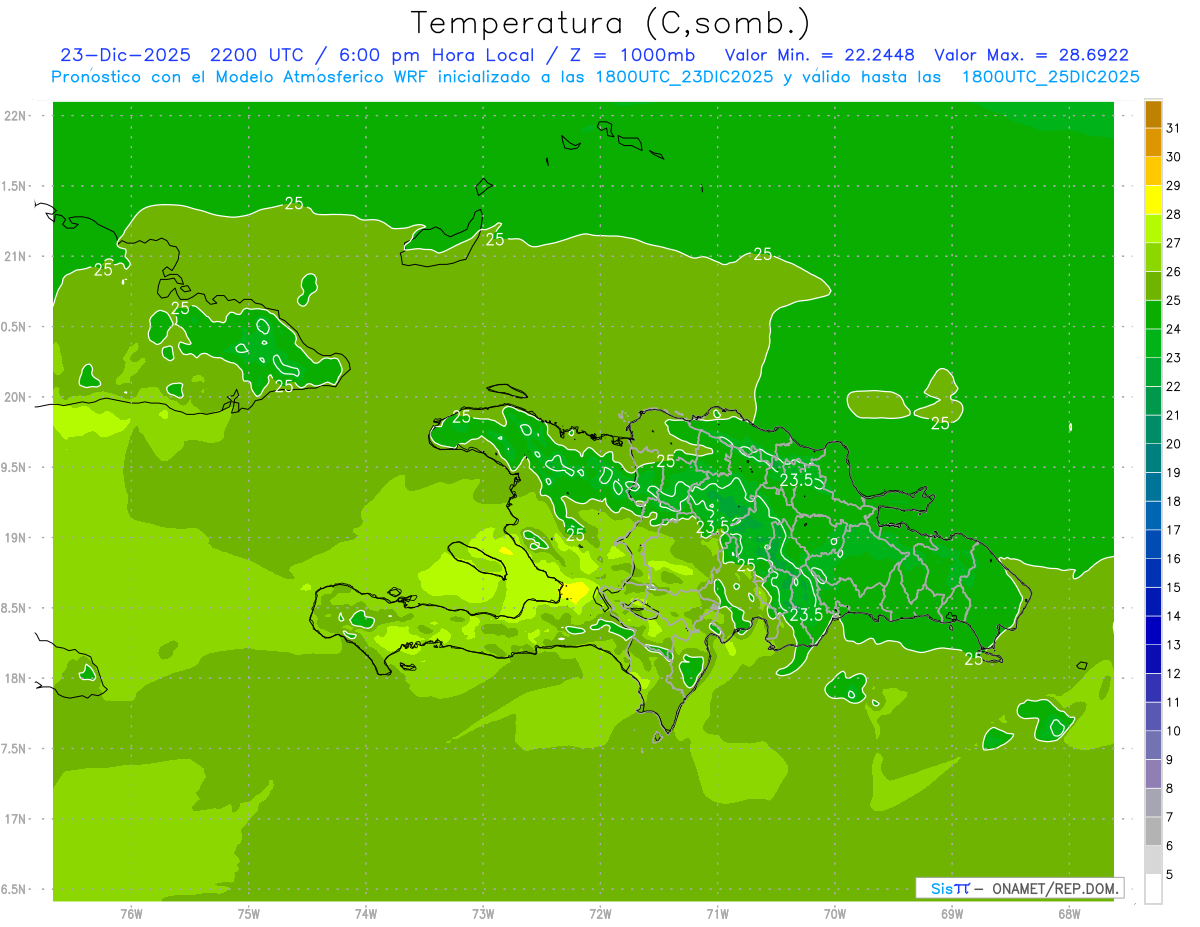
Task: Click the '19N' latitude axis label
Action: point(15,537)
